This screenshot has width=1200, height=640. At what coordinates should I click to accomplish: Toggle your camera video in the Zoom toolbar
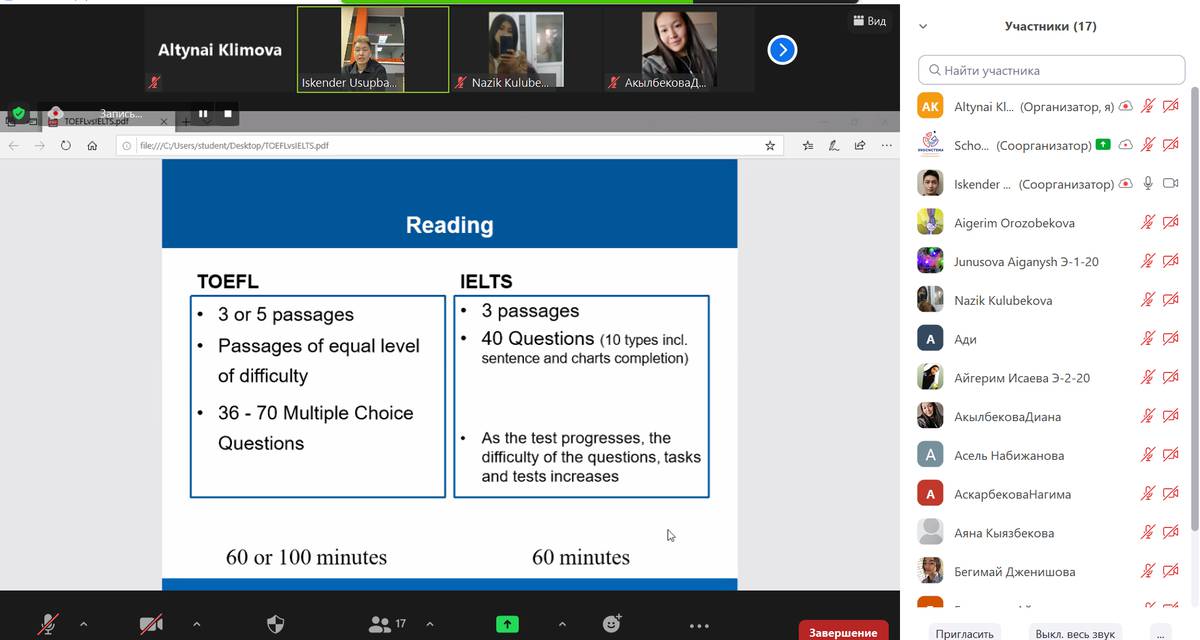[x=151, y=624]
